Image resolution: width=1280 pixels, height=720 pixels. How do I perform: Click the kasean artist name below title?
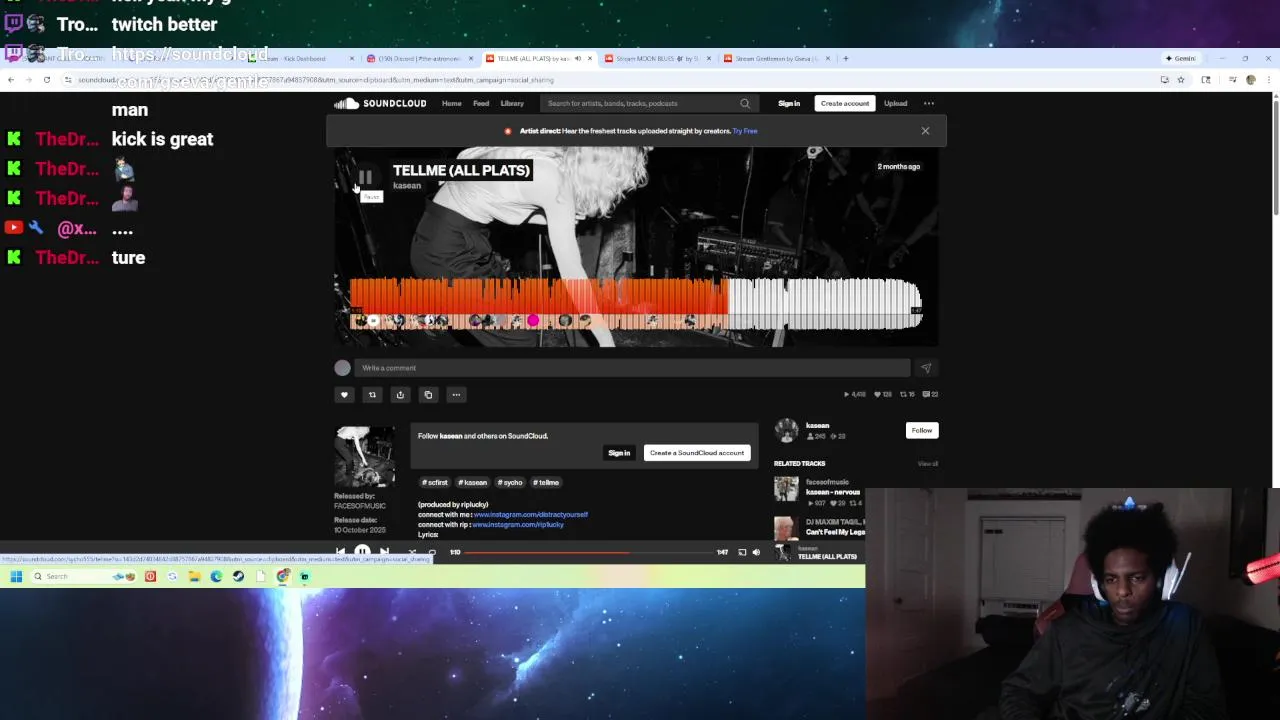pyautogui.click(x=407, y=186)
